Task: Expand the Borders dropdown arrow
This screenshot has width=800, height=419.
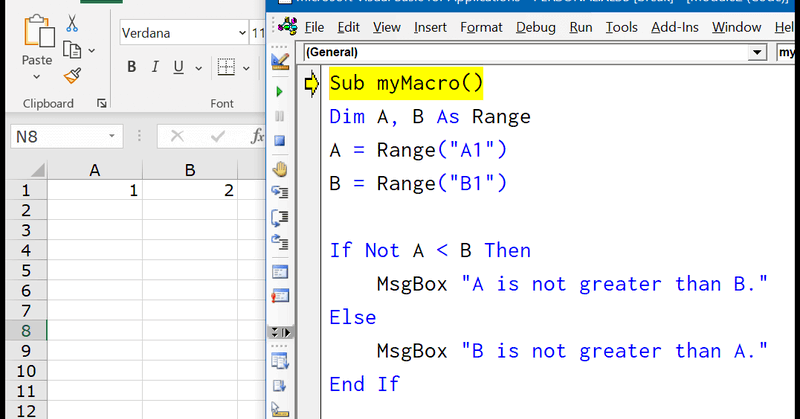Action: (246, 68)
